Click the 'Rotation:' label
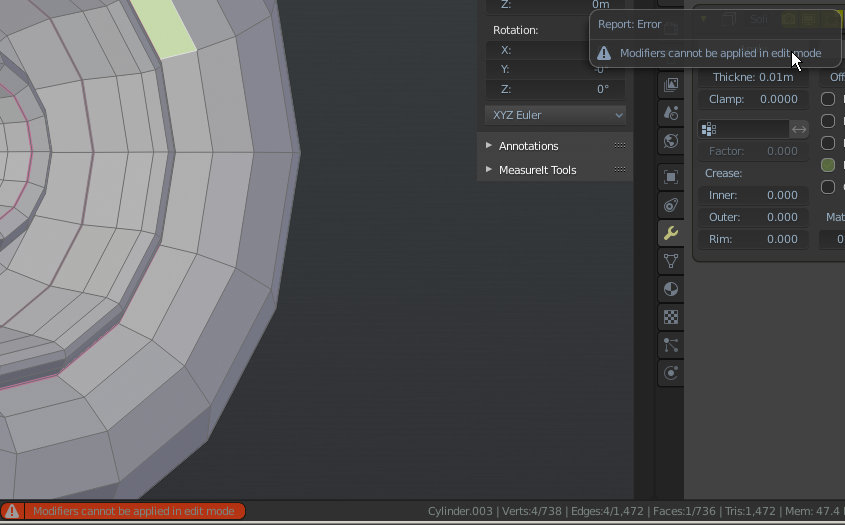The width and height of the screenshot is (845, 525). pos(515,30)
